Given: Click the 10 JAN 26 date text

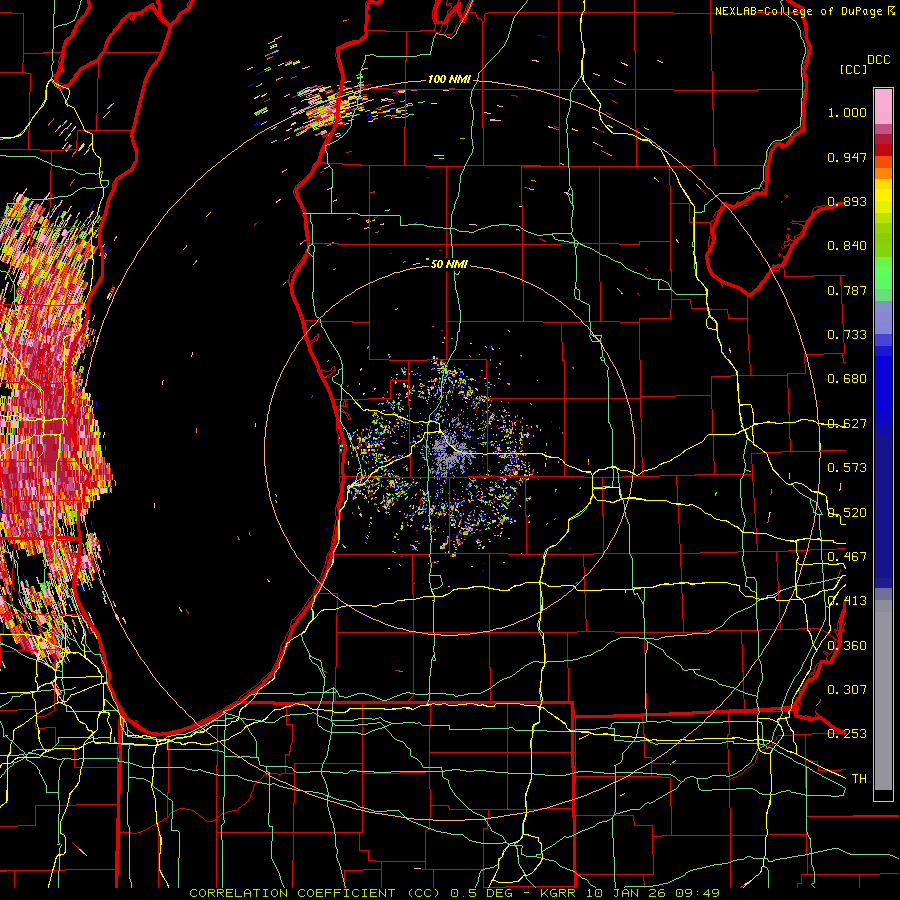Looking at the screenshot, I should [x=628, y=893].
